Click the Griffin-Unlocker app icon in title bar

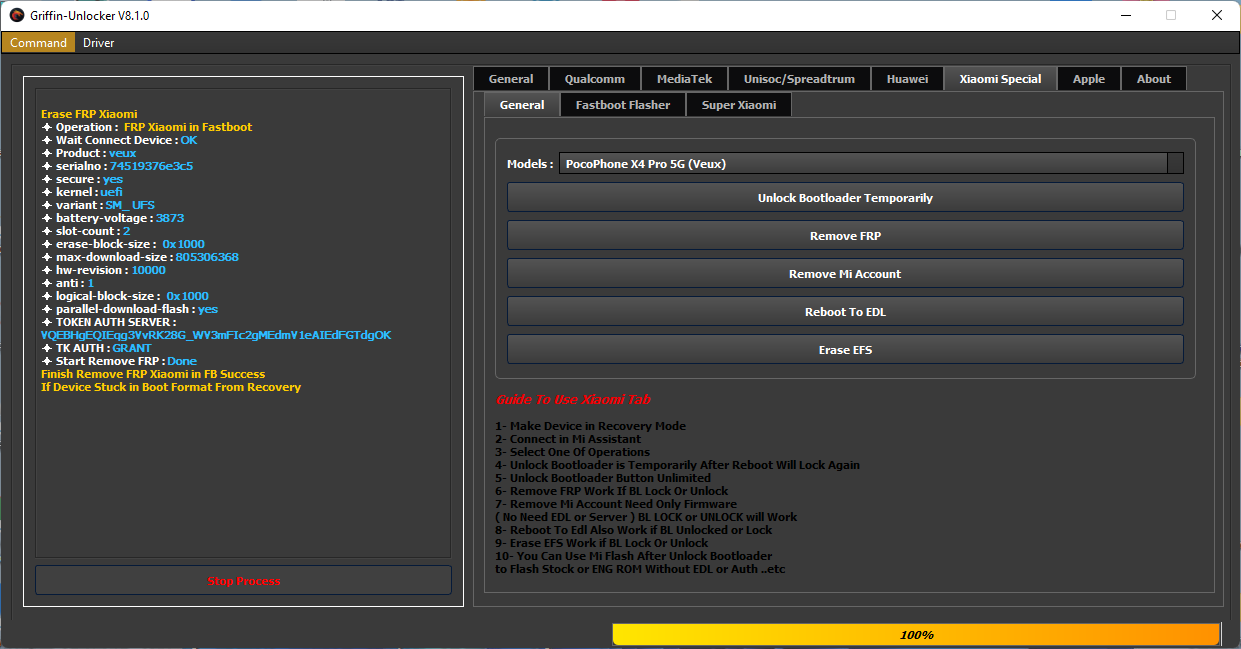pyautogui.click(x=16, y=15)
